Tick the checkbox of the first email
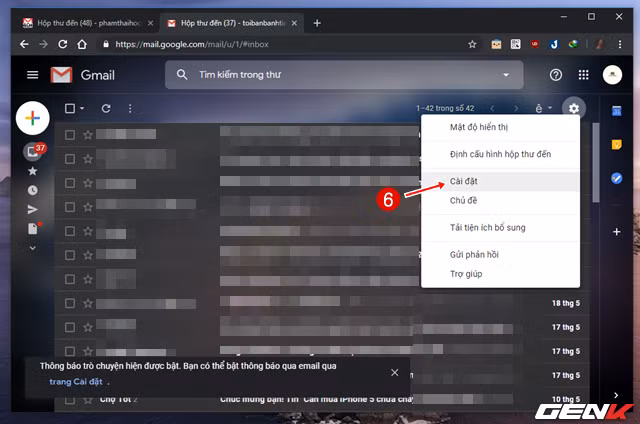 point(70,135)
